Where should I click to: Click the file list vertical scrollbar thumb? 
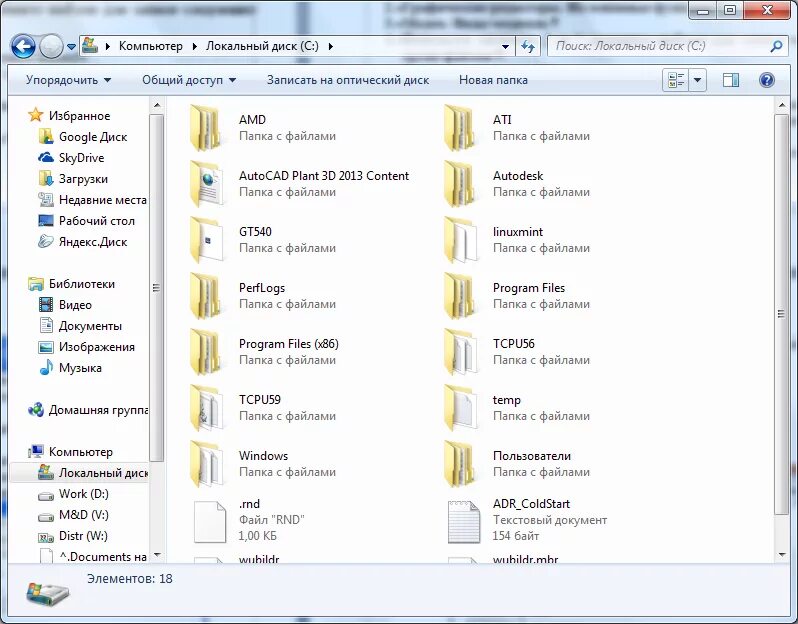[782, 314]
